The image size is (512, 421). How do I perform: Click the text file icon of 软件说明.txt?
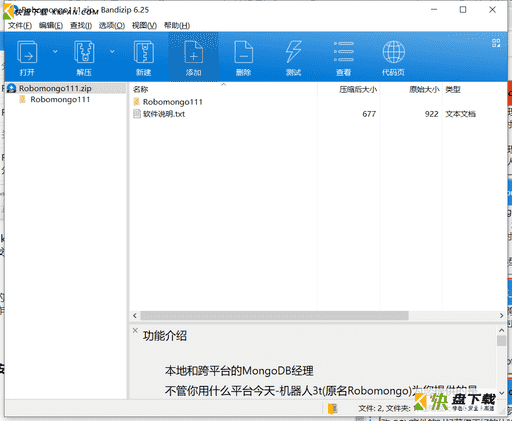click(x=137, y=114)
